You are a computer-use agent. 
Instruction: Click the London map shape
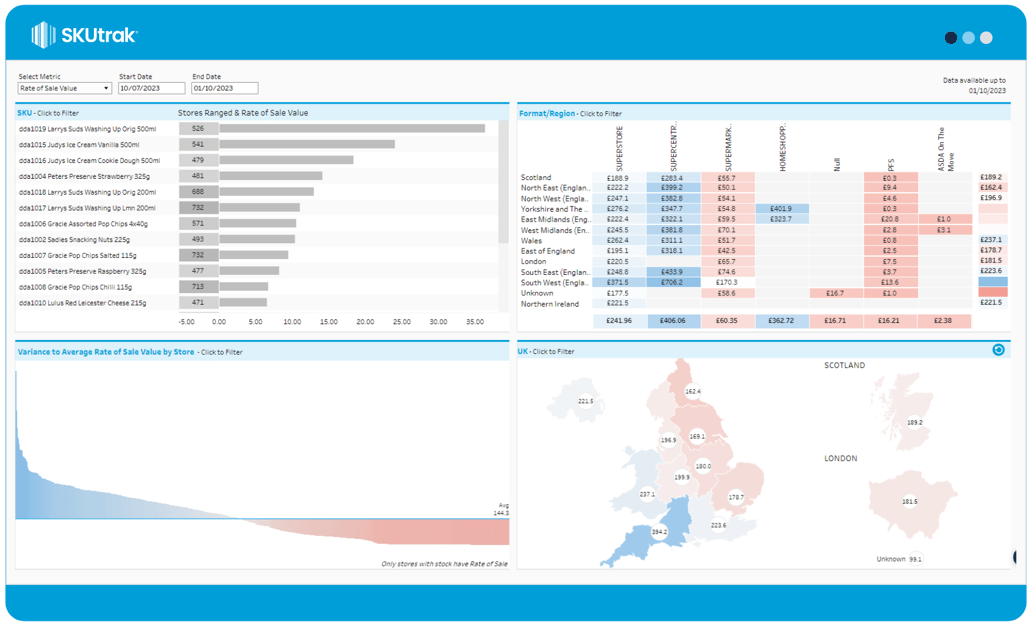(x=909, y=500)
